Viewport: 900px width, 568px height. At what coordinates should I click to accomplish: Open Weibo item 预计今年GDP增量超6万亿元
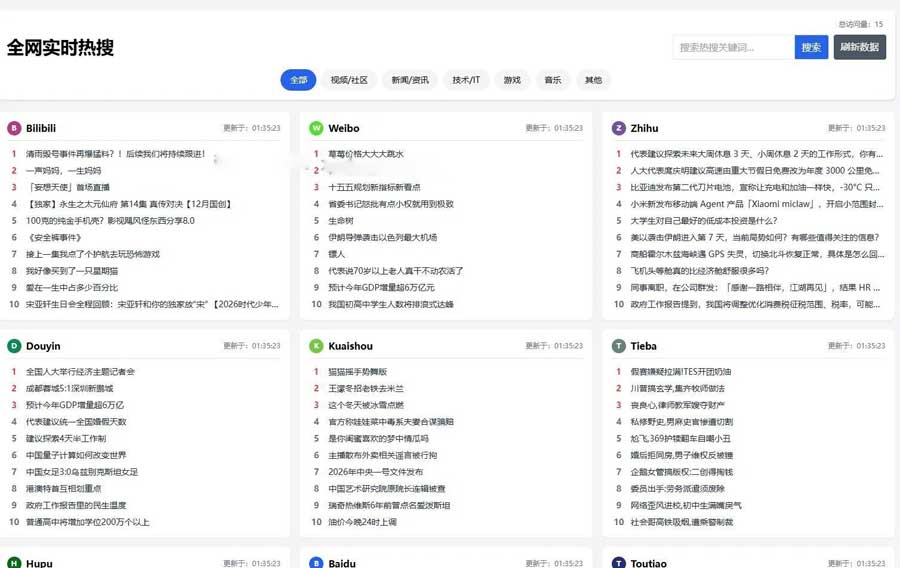pyautogui.click(x=381, y=287)
